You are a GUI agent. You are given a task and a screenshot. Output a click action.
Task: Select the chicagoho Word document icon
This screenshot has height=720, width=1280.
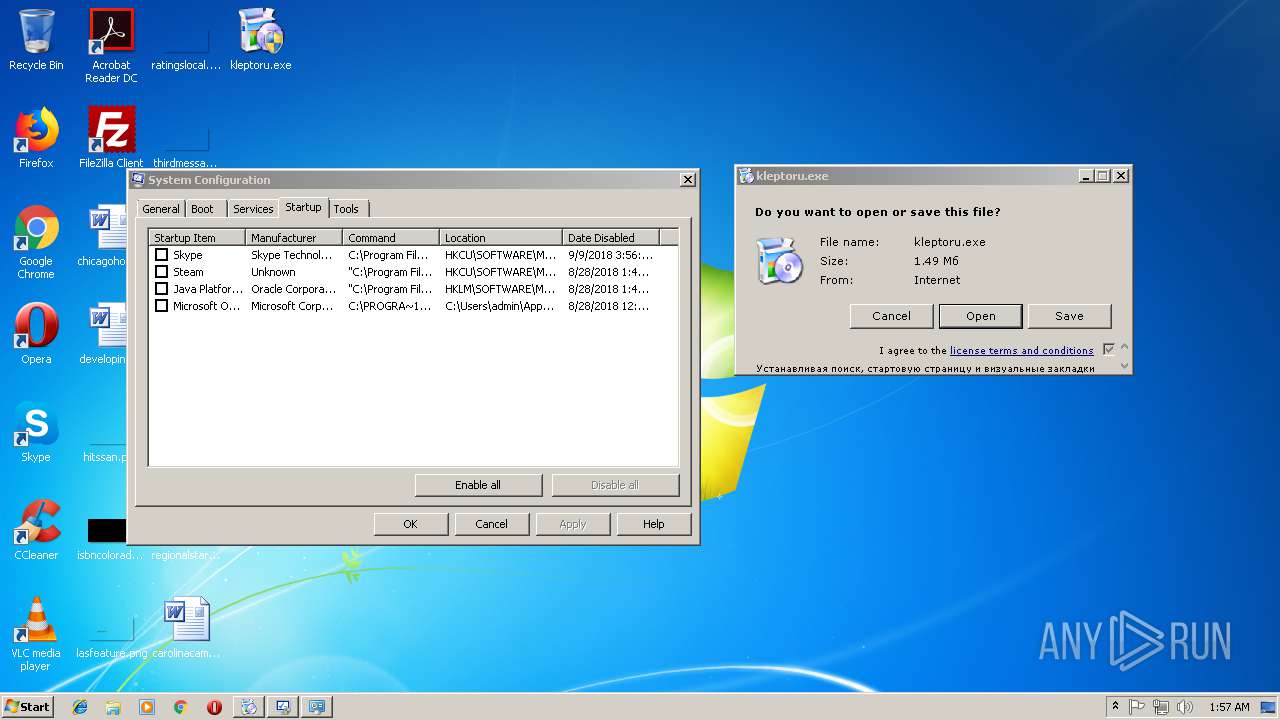tap(104, 236)
